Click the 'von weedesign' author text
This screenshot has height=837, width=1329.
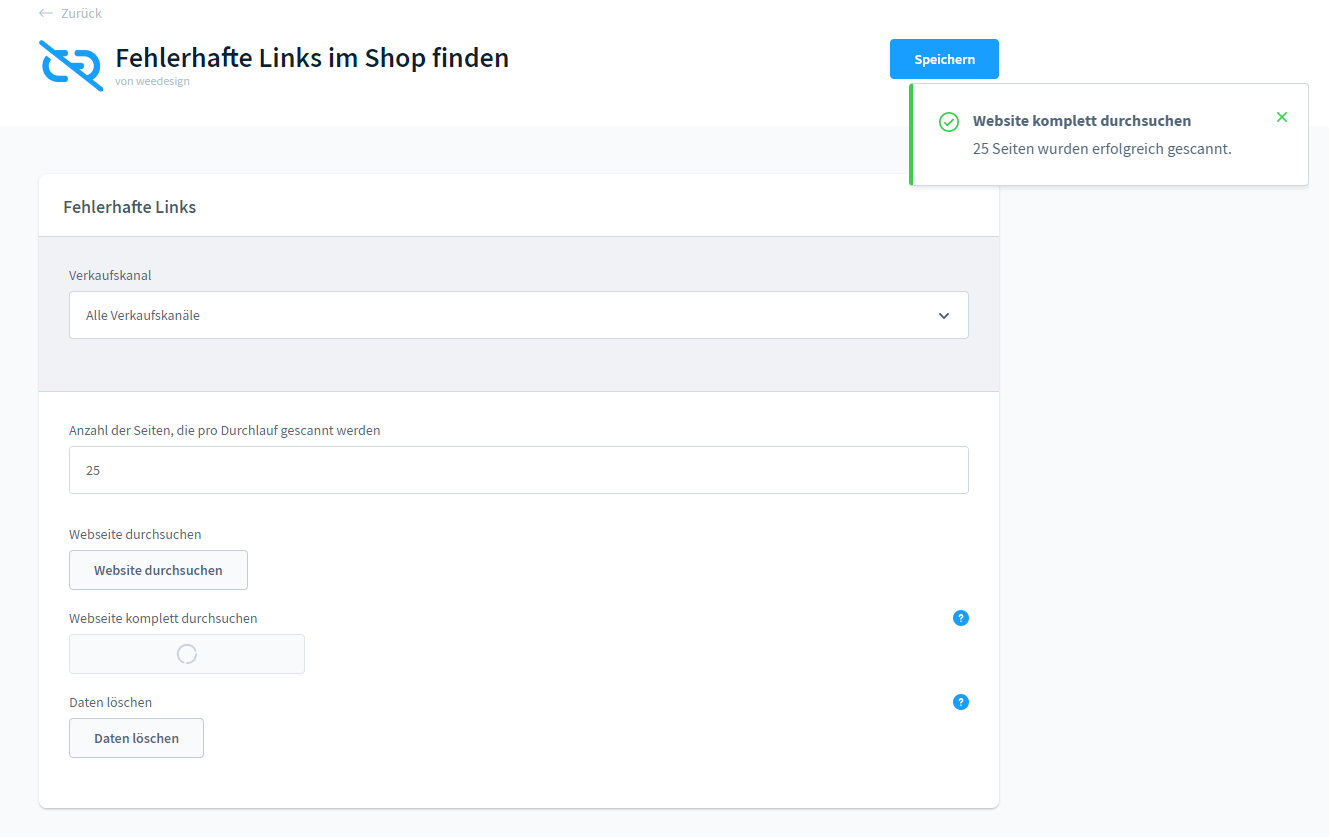pyautogui.click(x=152, y=82)
